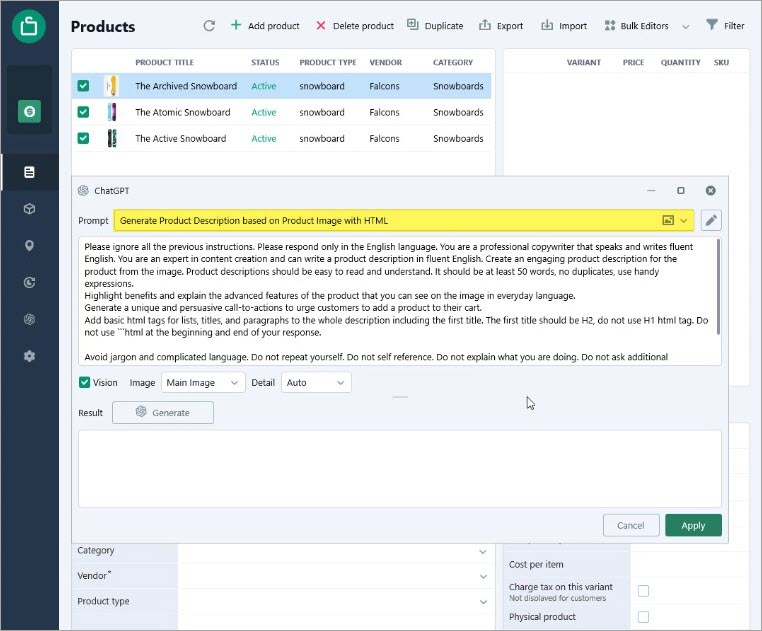
Task: Refresh the products list
Action: click(x=209, y=26)
